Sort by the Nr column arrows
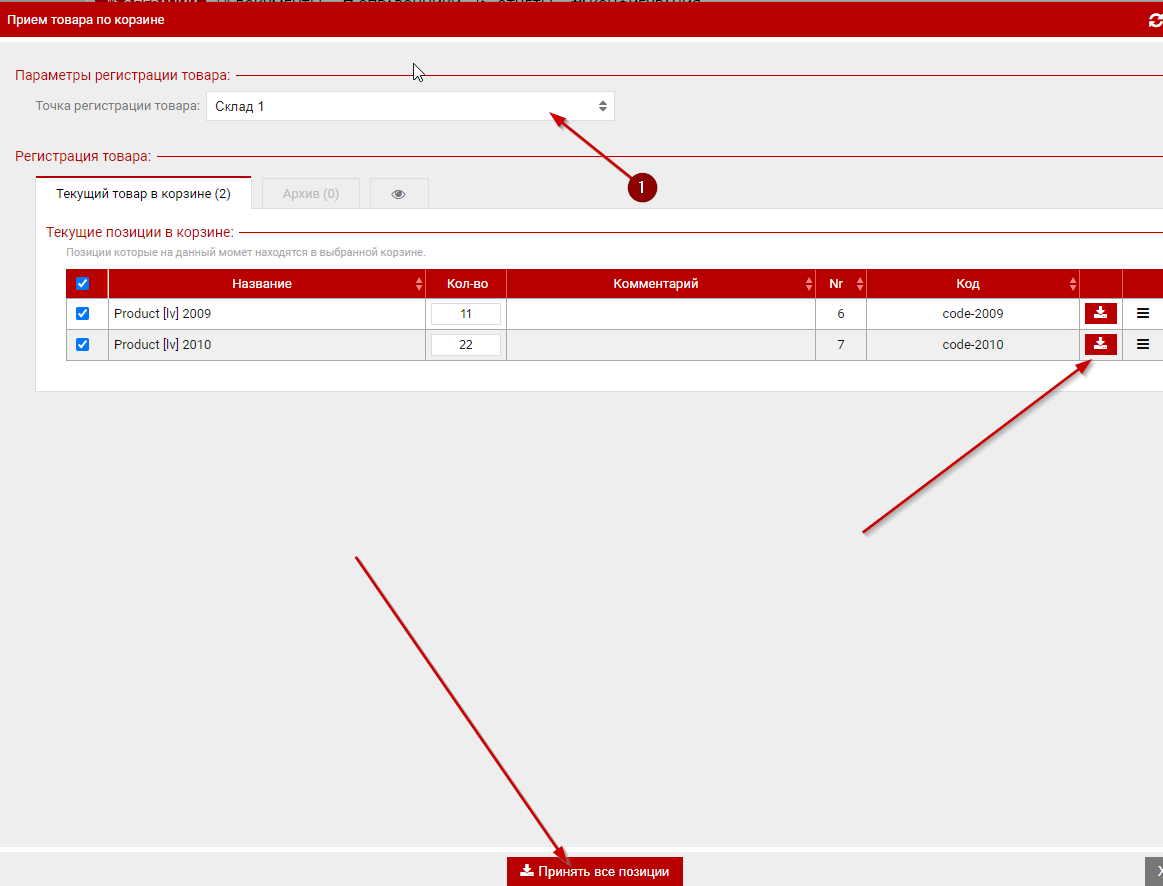1163x886 pixels. point(860,284)
